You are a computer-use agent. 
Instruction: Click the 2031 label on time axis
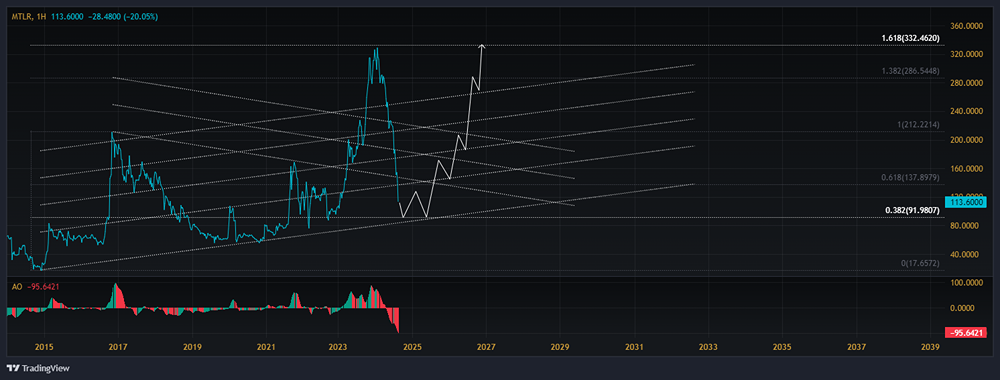(634, 347)
